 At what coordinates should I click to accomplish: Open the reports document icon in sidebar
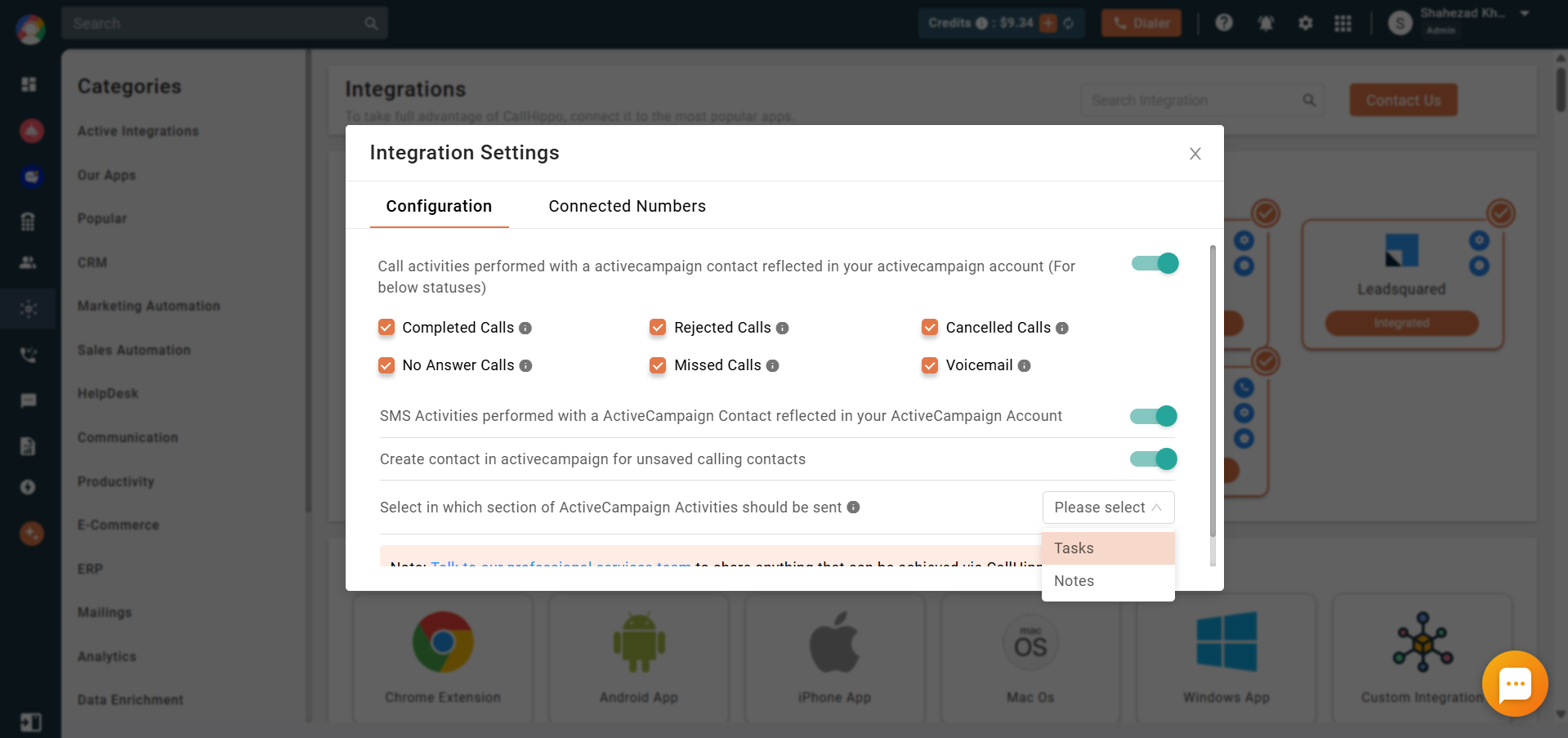(x=29, y=445)
